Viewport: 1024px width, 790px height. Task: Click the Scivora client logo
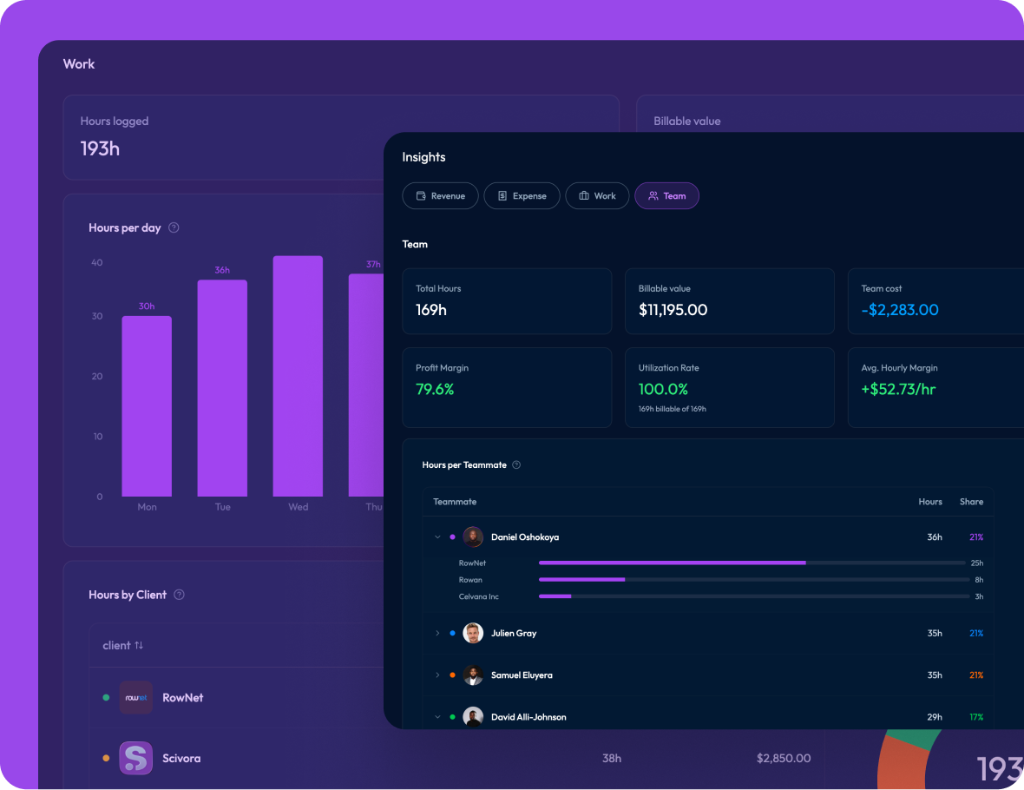click(136, 758)
